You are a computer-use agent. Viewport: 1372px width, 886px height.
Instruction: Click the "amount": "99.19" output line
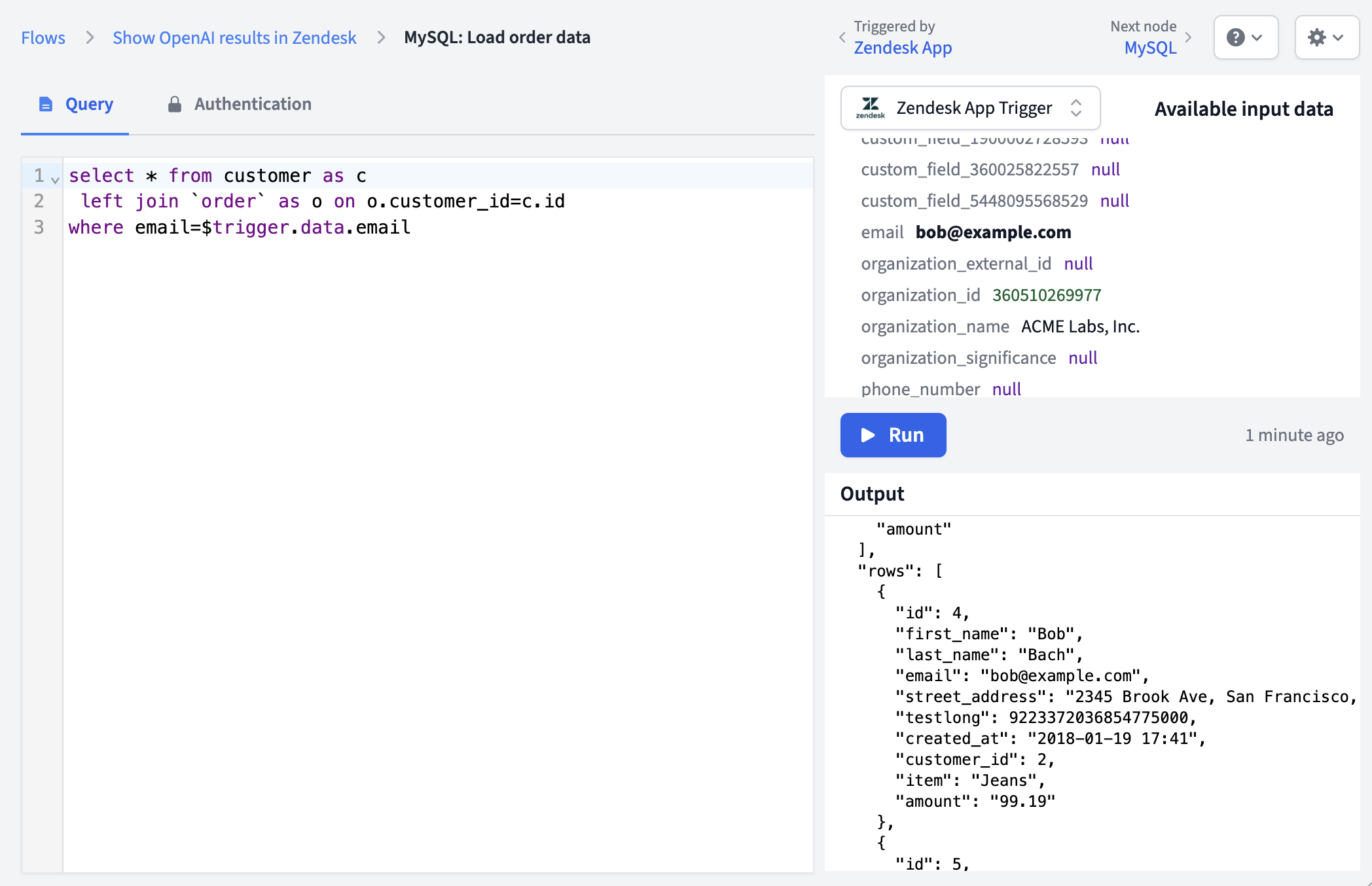(975, 802)
